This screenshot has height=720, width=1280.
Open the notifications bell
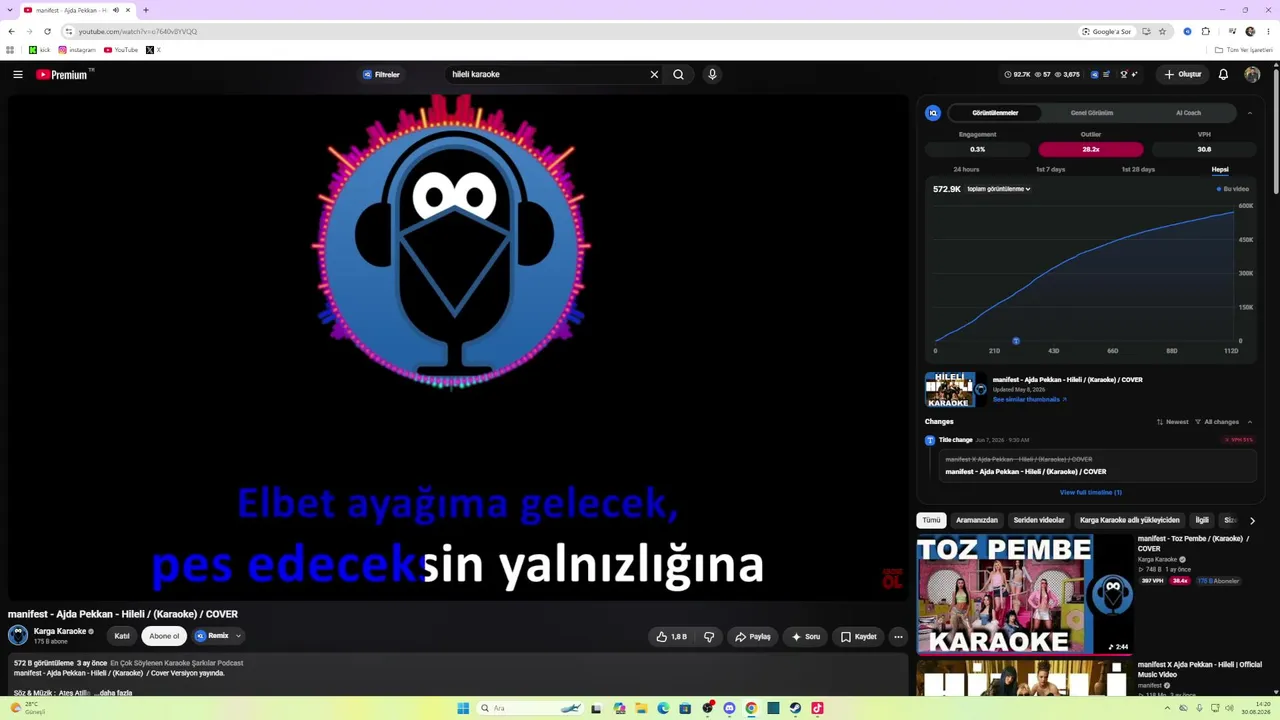pos(1223,74)
